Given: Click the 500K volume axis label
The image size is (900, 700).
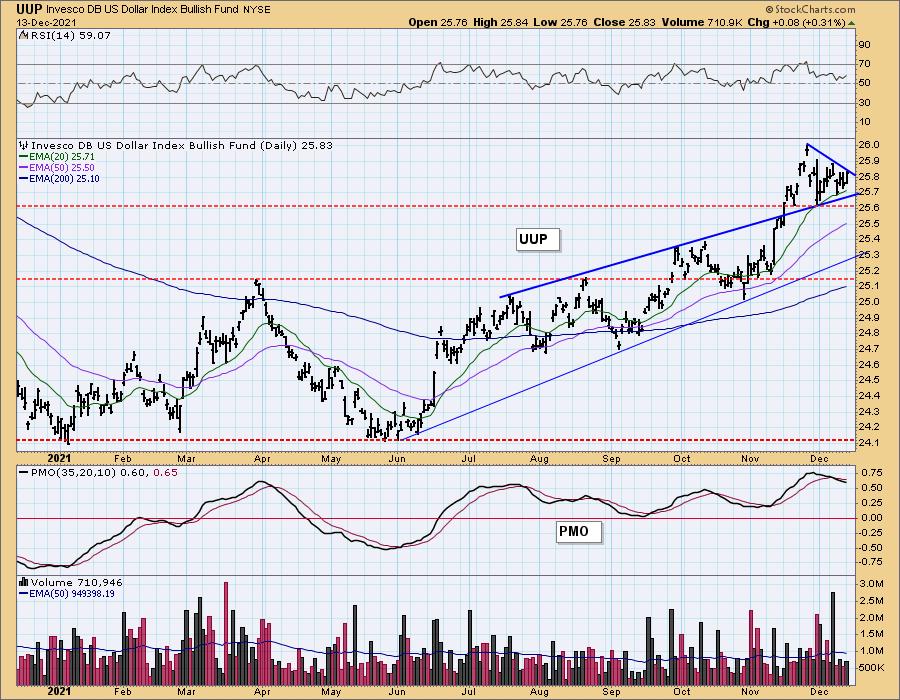Looking at the screenshot, I should pos(872,667).
